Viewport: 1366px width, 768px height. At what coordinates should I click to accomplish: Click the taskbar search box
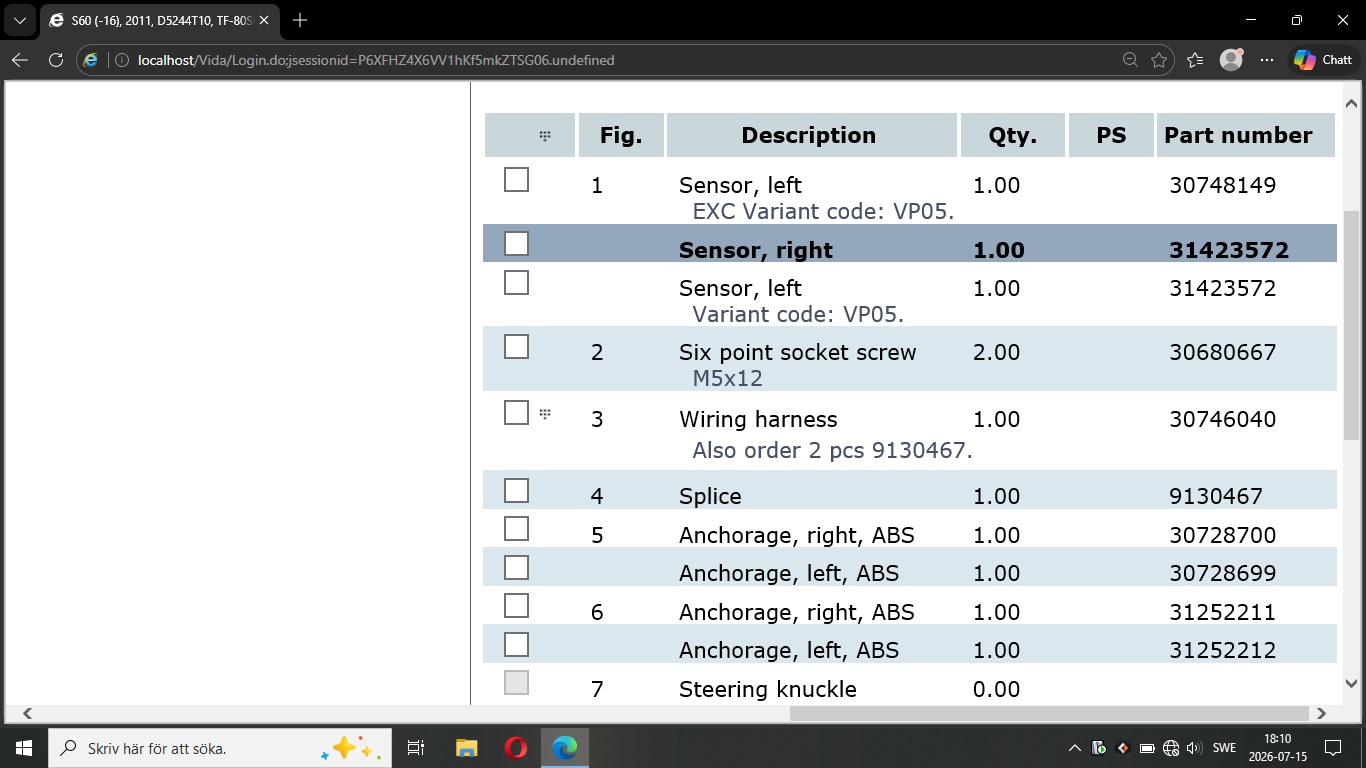point(222,747)
